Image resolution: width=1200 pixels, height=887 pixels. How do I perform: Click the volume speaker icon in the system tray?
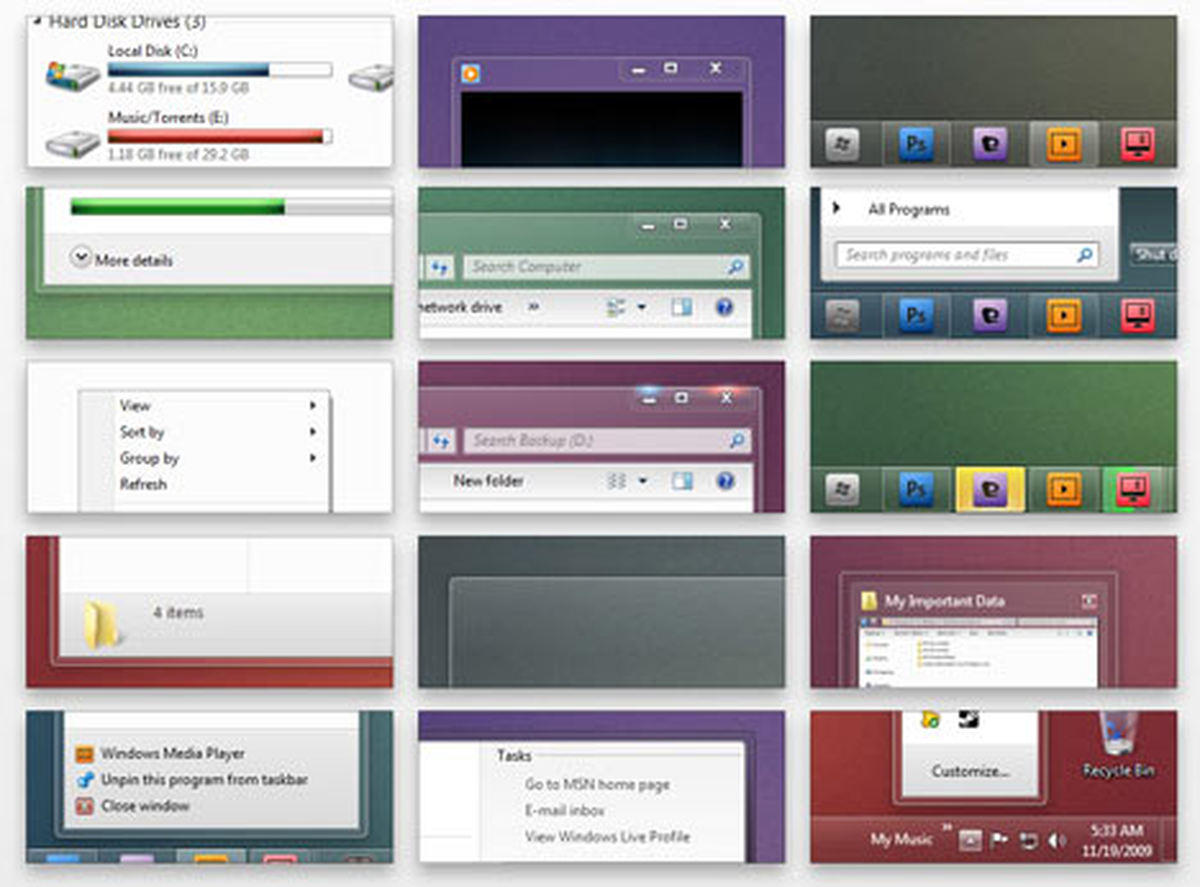(1057, 841)
